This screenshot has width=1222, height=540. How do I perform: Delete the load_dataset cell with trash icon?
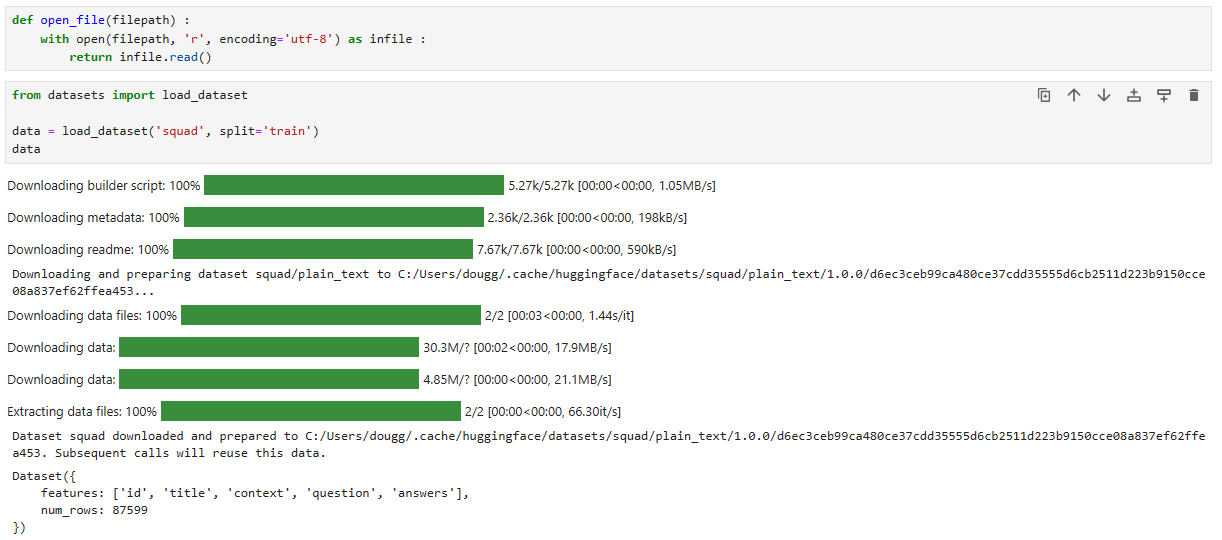click(x=1193, y=95)
